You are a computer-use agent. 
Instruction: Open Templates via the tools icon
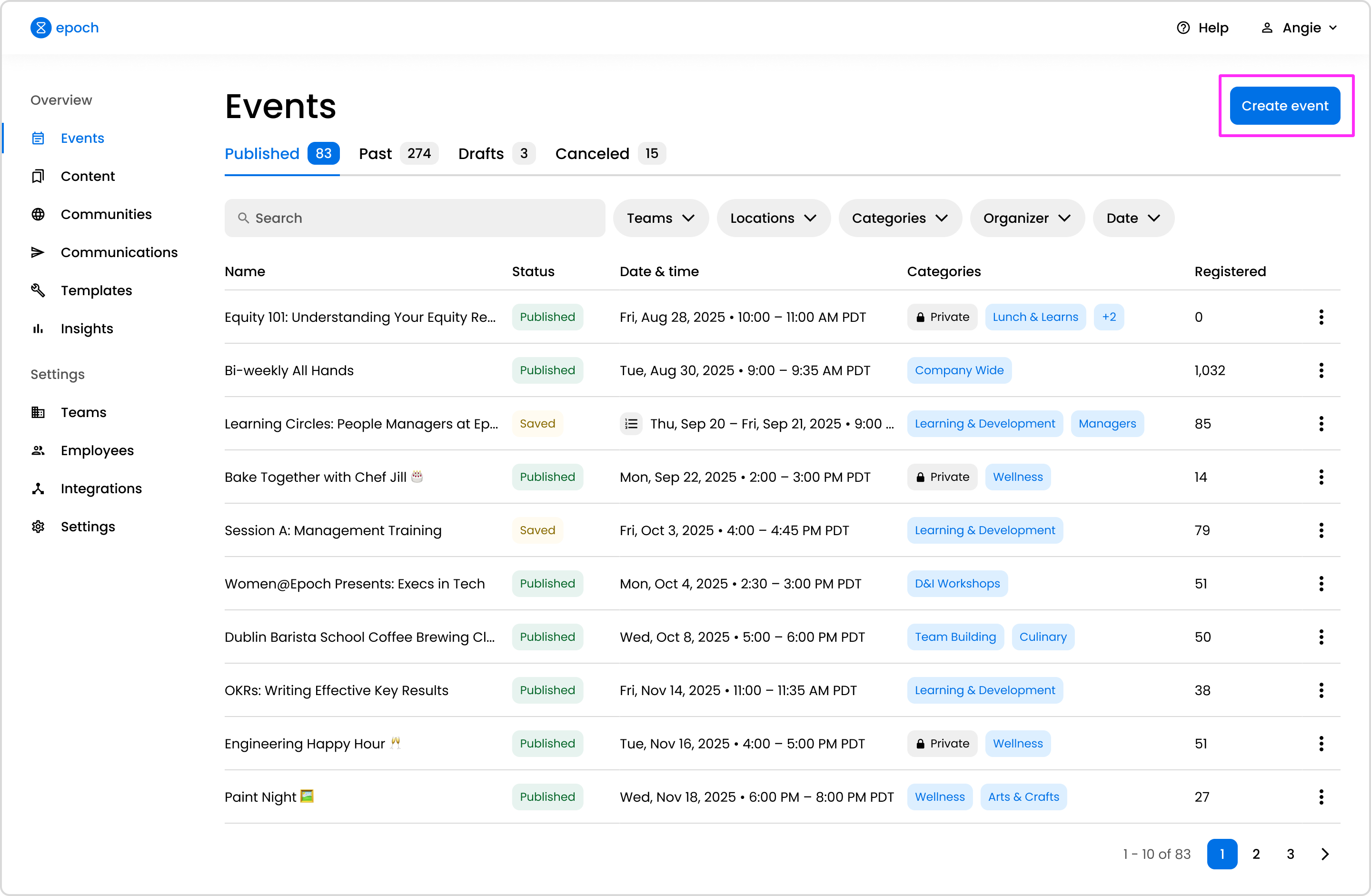coord(38,290)
